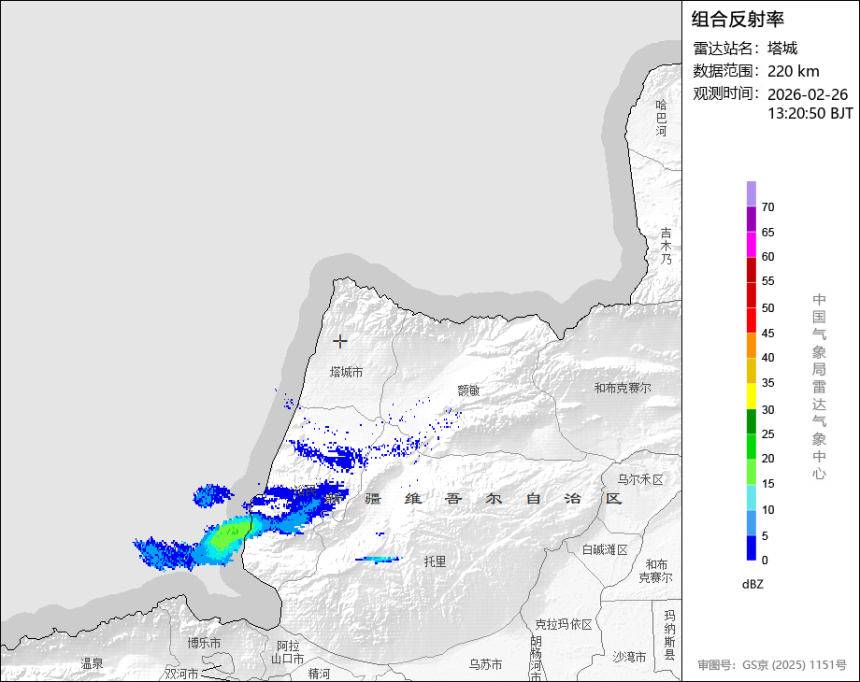Click the small echo strip west of 托里
Image resolution: width=860 pixels, height=682 pixels.
point(378,559)
